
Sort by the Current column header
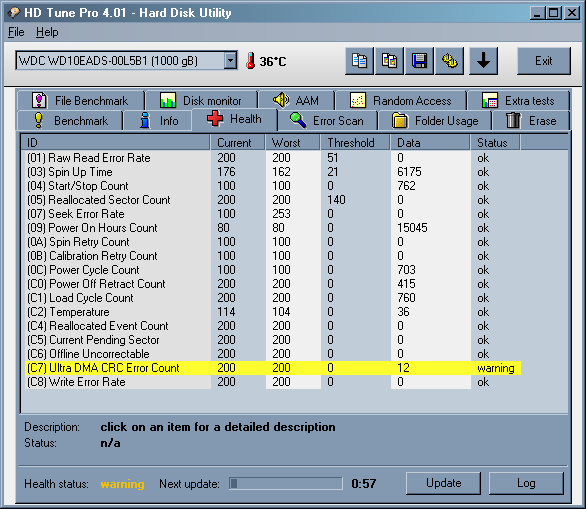[x=237, y=143]
